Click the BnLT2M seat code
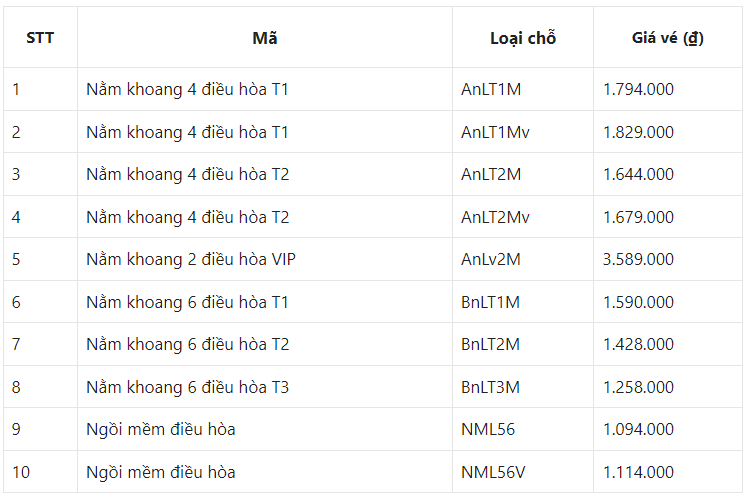This screenshot has width=756, height=497. coord(490,344)
